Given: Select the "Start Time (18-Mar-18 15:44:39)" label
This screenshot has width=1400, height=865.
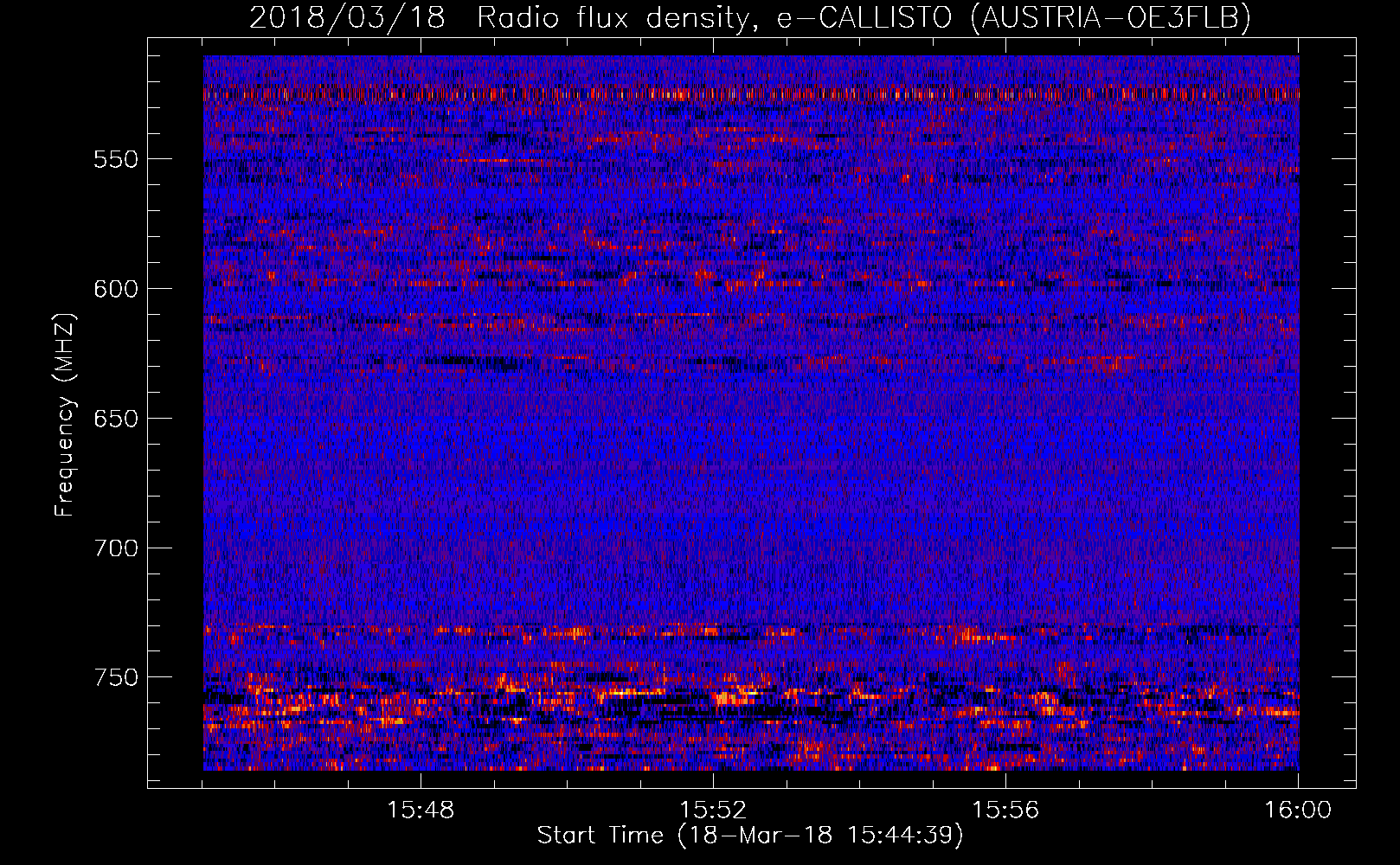Looking at the screenshot, I should pos(750,836).
